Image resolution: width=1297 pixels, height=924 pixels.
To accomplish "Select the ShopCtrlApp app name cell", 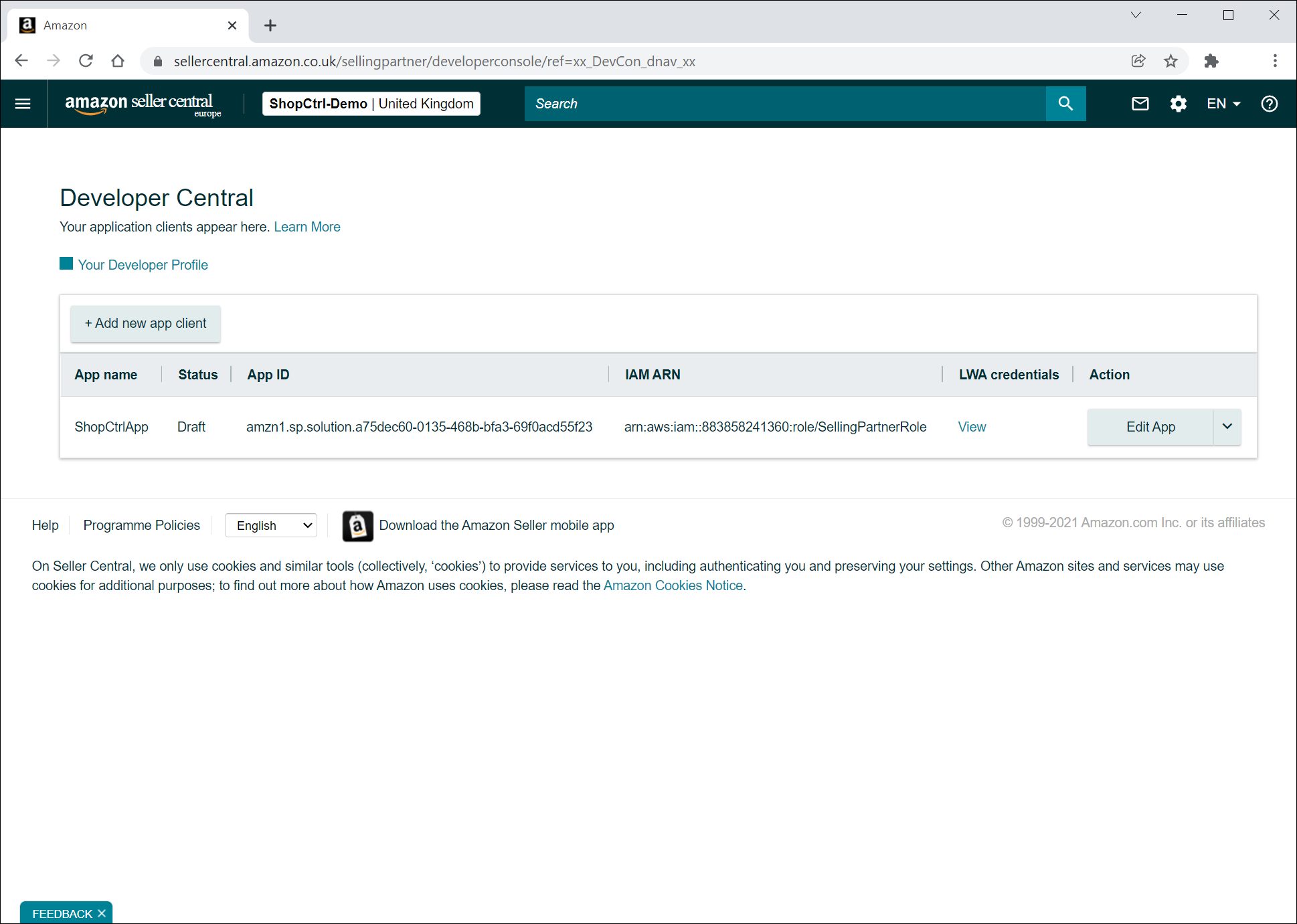I will coord(112,427).
